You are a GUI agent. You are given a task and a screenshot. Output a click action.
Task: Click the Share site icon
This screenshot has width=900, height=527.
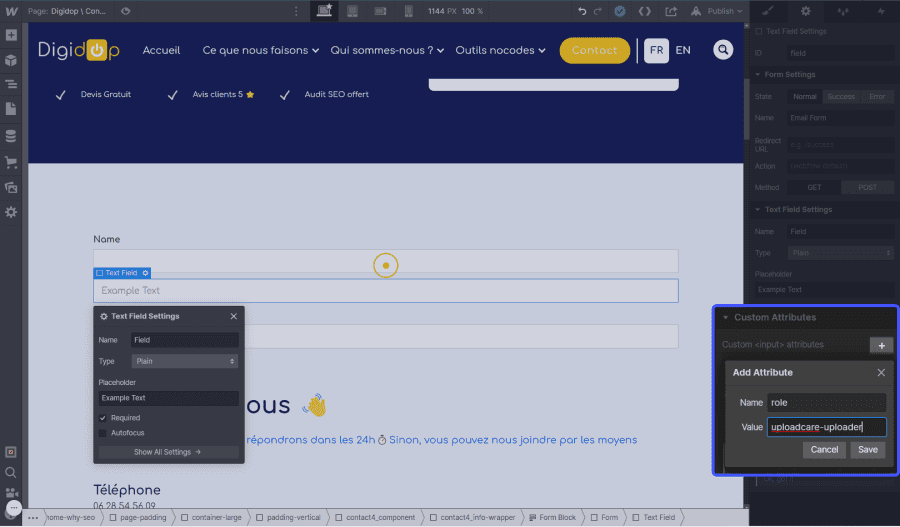pyautogui.click(x=671, y=11)
